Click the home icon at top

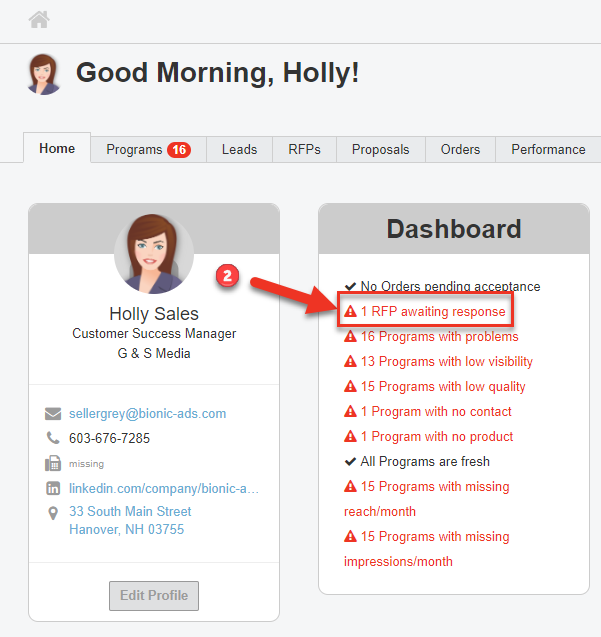(x=39, y=19)
